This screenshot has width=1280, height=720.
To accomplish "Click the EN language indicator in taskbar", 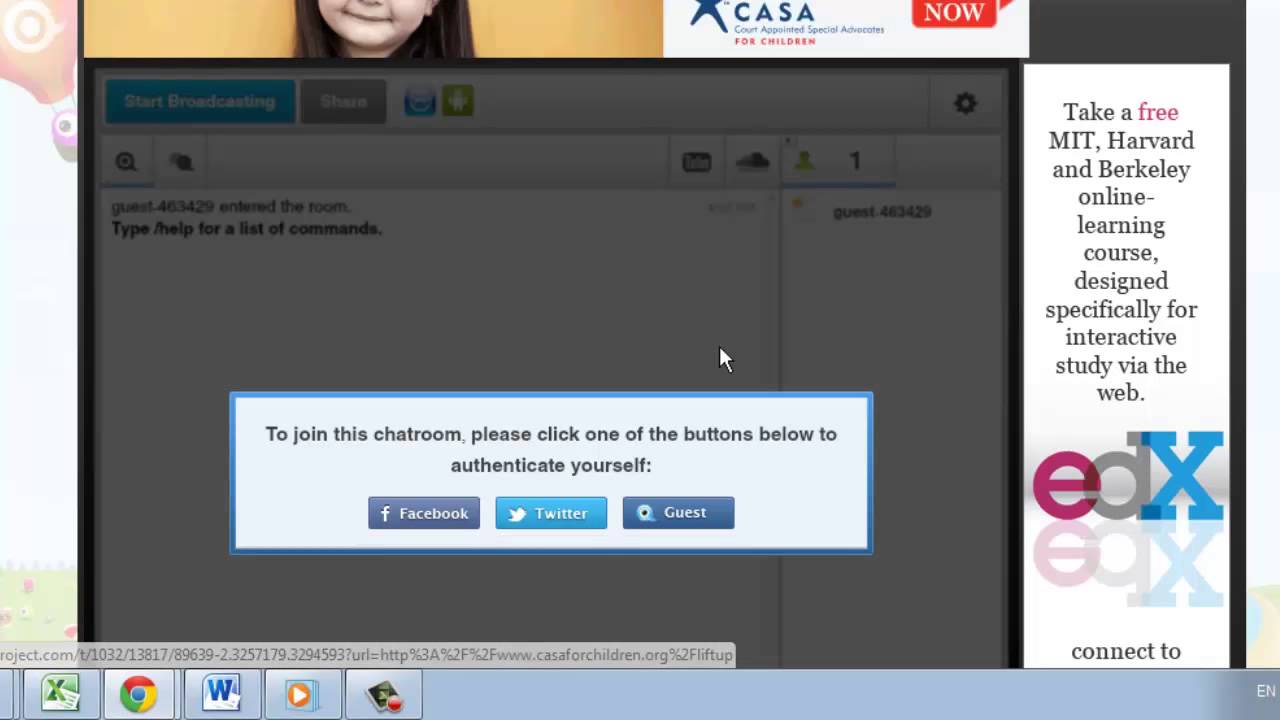I will [x=1266, y=691].
